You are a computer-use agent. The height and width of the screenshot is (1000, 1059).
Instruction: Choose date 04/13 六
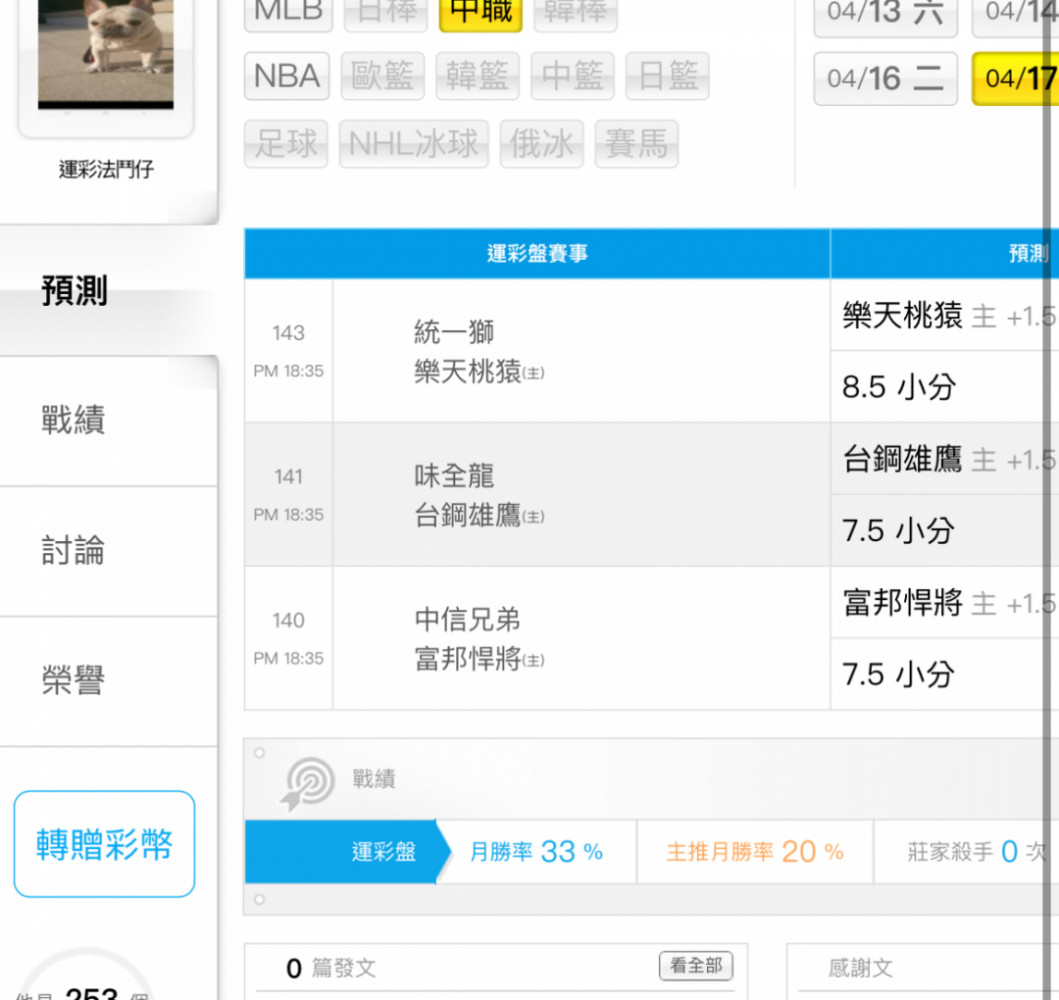[885, 15]
